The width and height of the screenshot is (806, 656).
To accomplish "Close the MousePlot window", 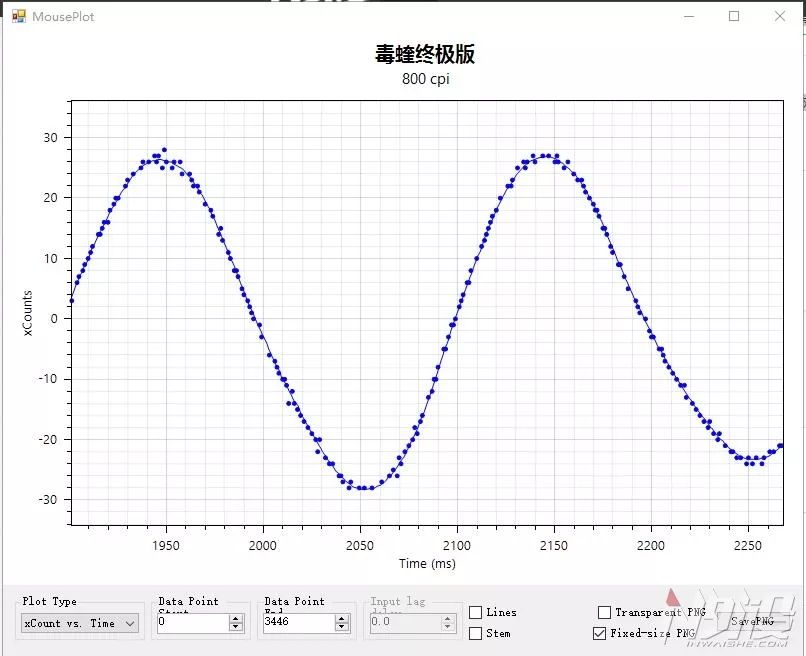I will click(780, 16).
